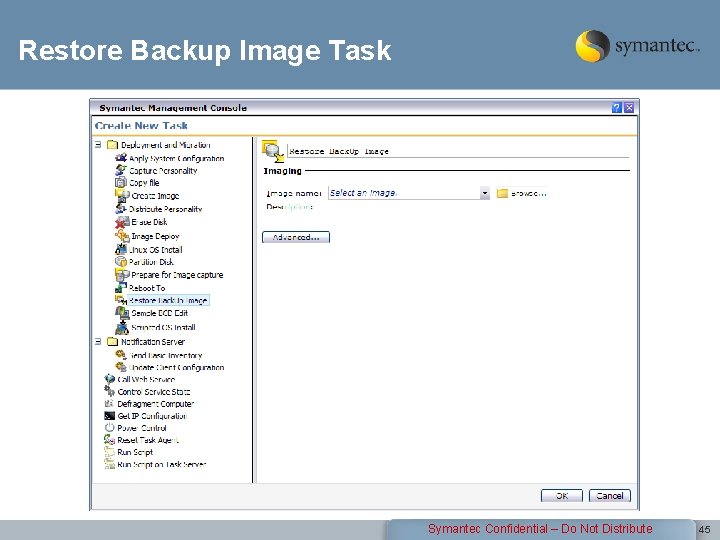Select Call Web Service text
The image size is (720, 540).
tap(146, 380)
